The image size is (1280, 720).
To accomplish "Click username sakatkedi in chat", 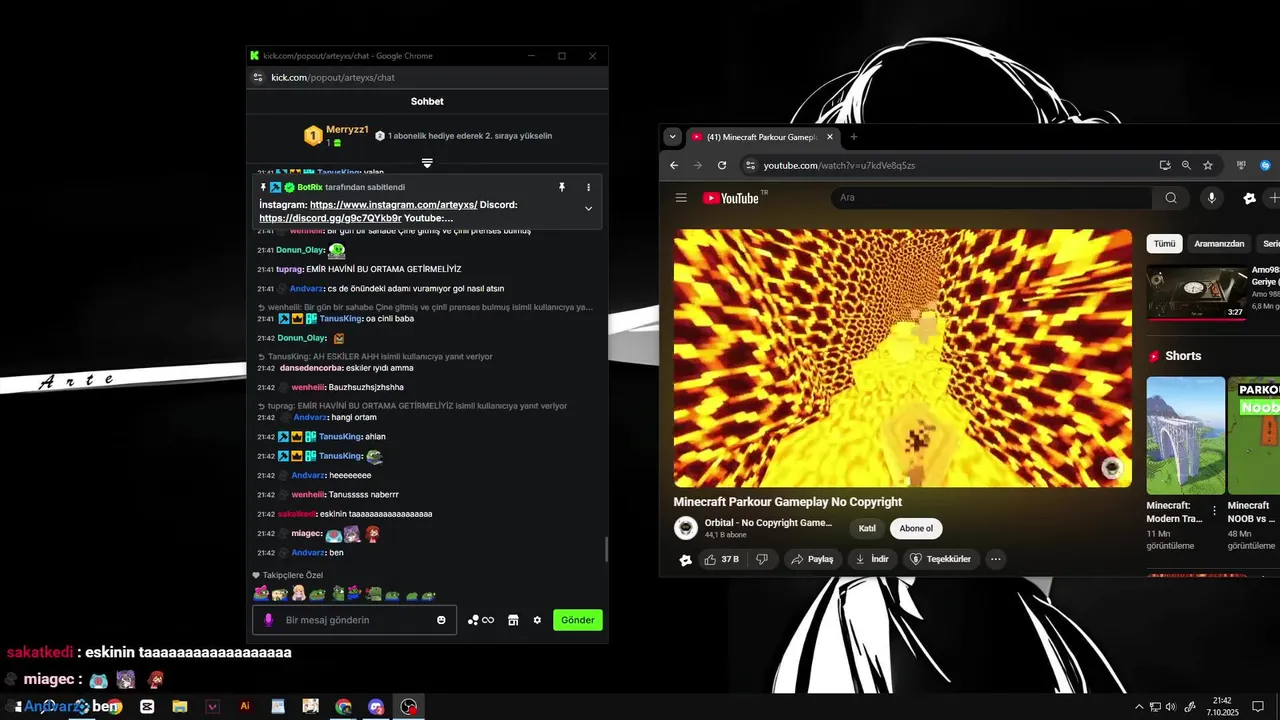I will (297, 514).
